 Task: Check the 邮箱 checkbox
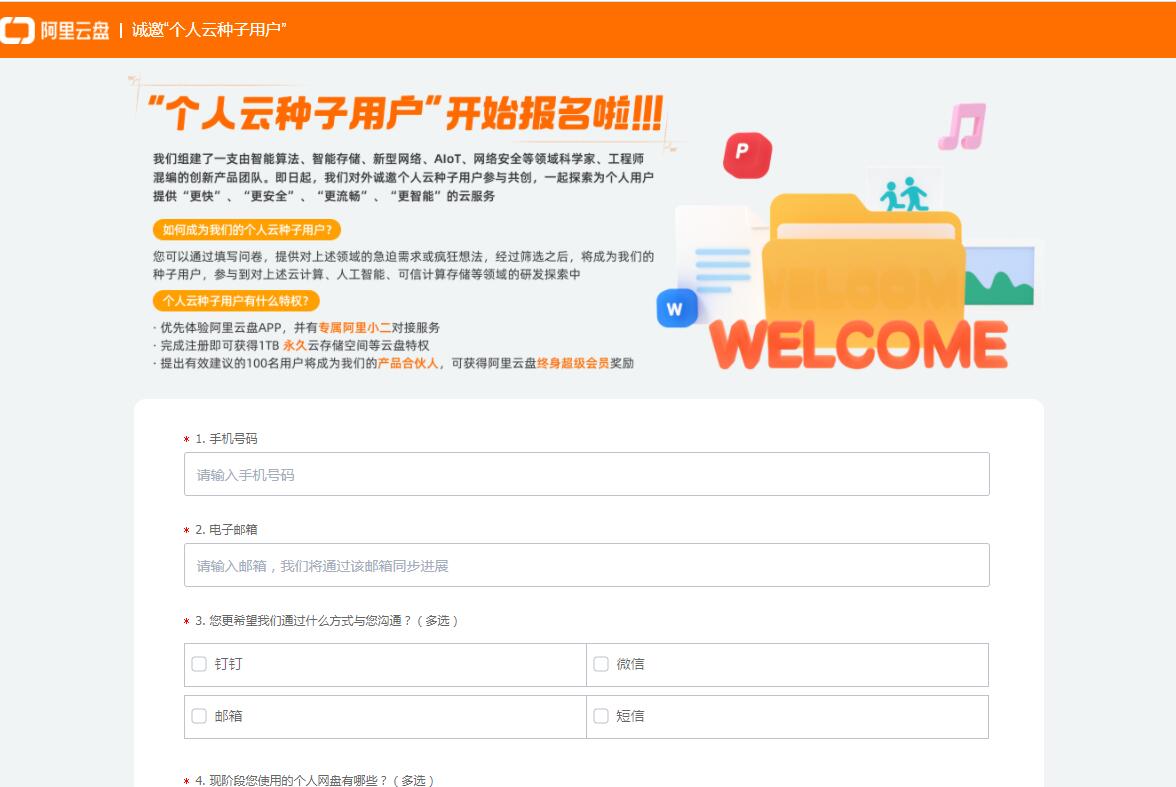click(199, 716)
